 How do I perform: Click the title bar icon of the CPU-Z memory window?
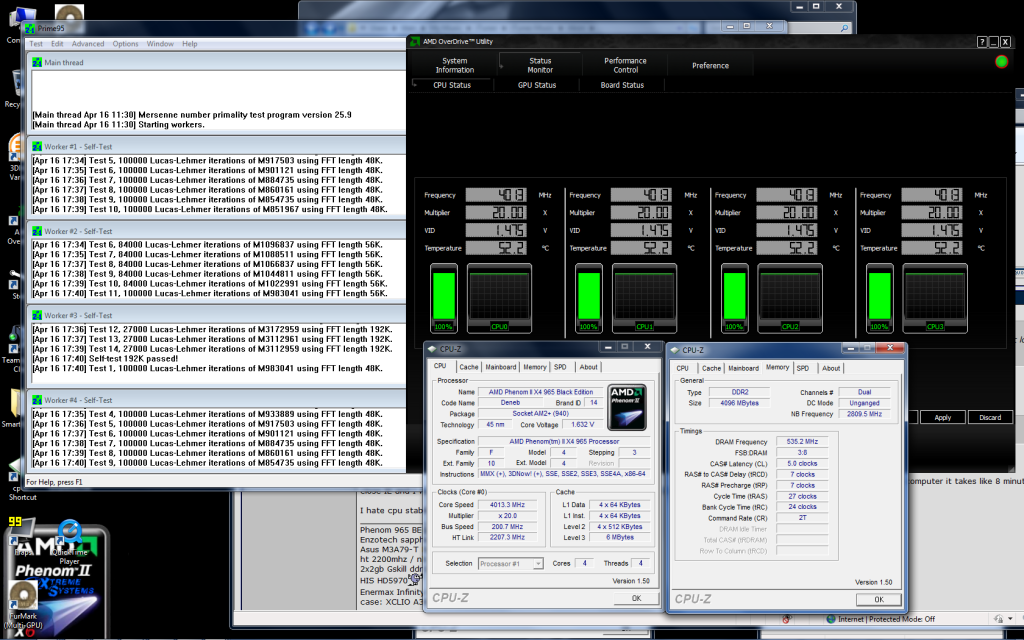(x=674, y=350)
